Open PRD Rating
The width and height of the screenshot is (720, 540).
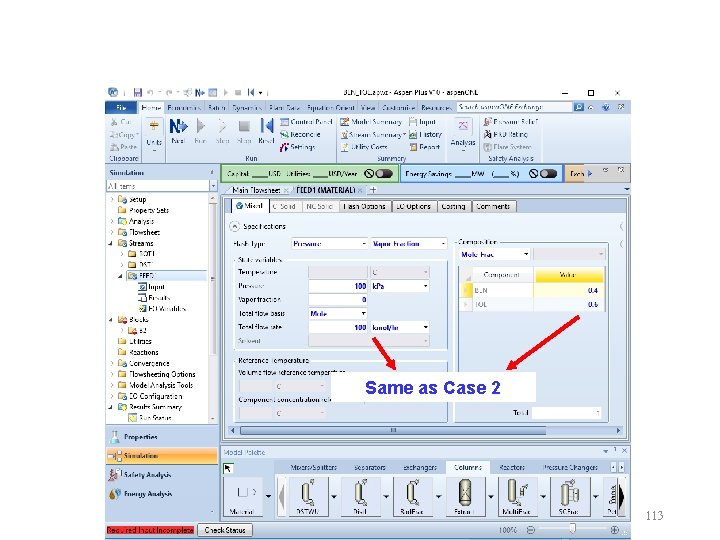point(506,135)
